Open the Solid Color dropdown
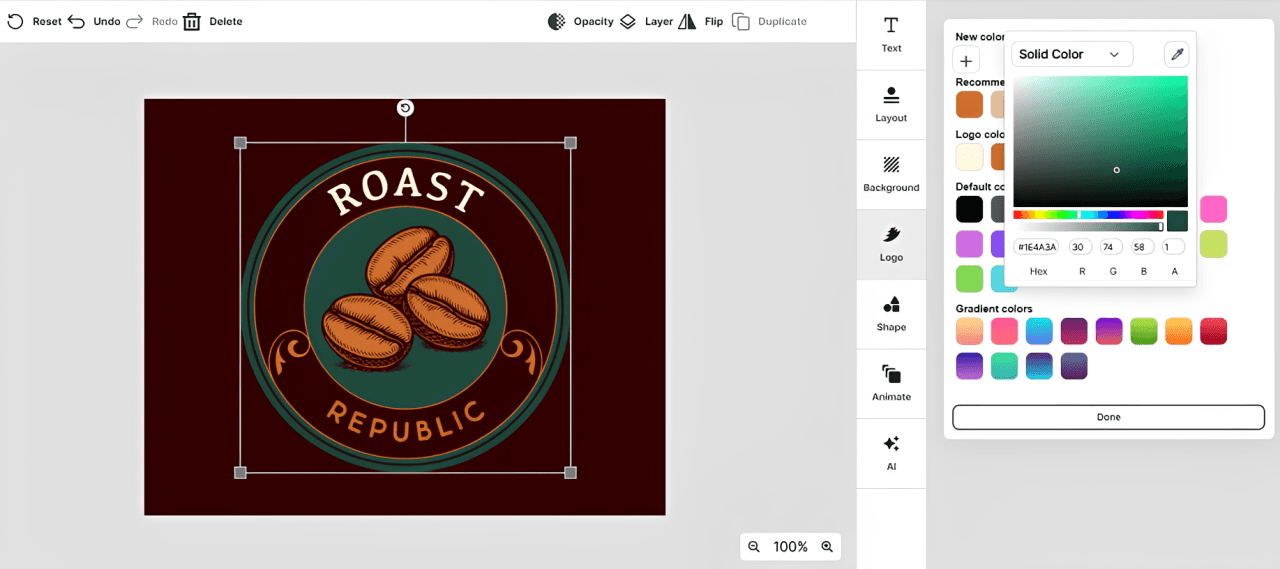Image resolution: width=1280 pixels, height=569 pixels. click(x=1072, y=54)
